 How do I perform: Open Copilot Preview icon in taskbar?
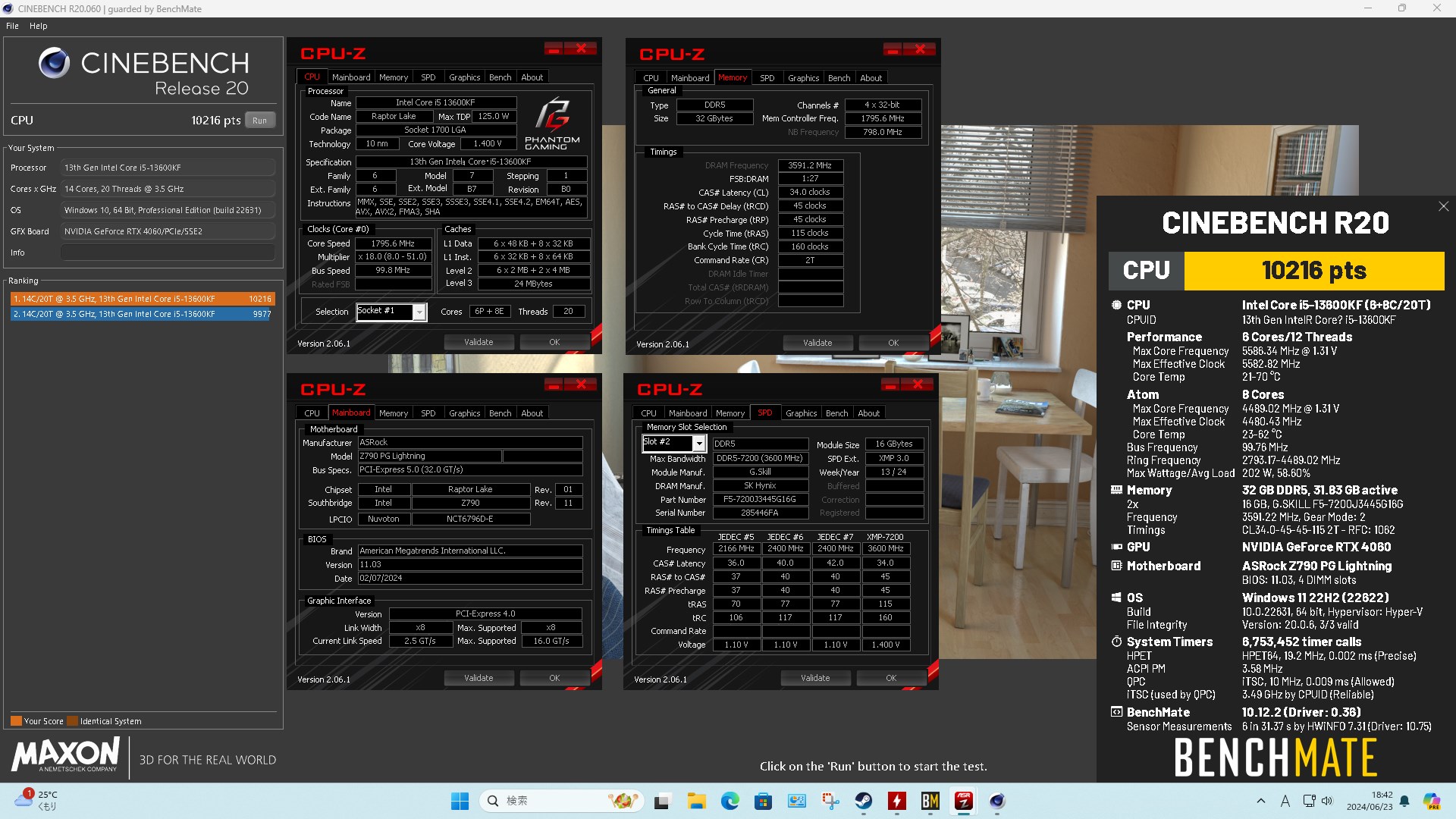(x=1431, y=801)
